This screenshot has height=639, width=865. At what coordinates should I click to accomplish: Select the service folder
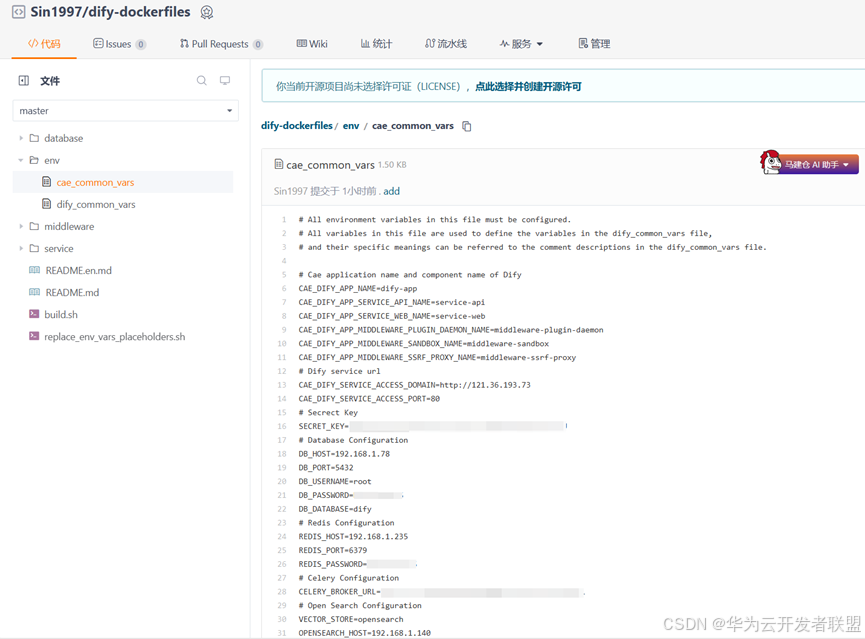[x=58, y=248]
